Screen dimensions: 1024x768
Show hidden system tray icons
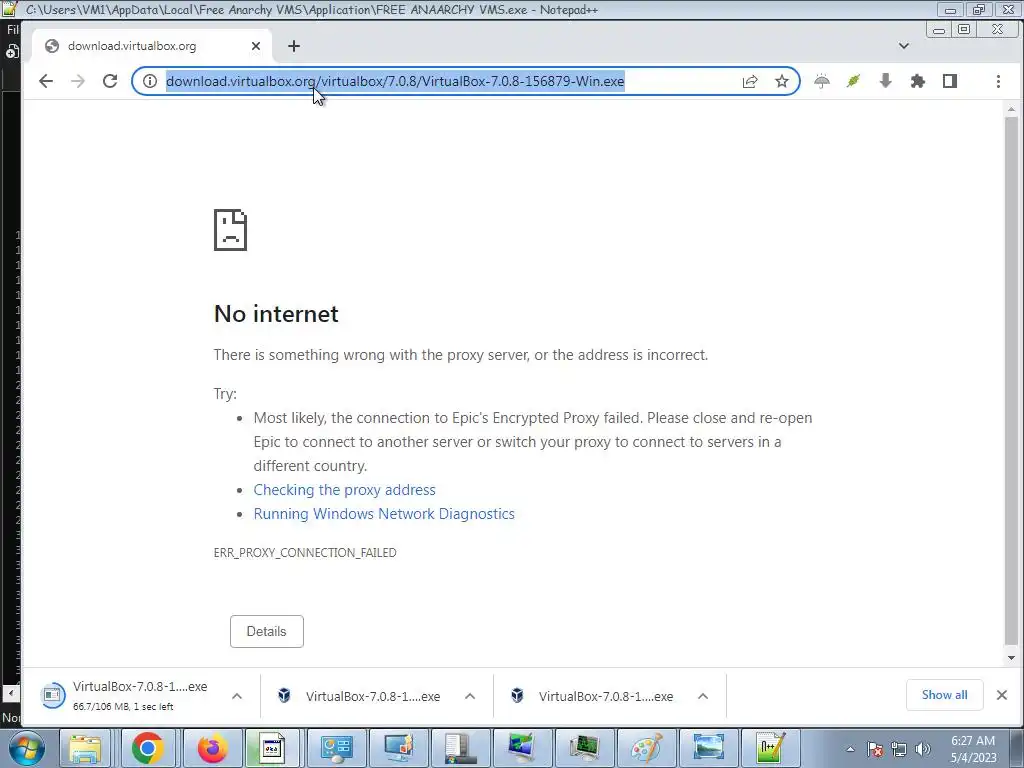pos(850,749)
